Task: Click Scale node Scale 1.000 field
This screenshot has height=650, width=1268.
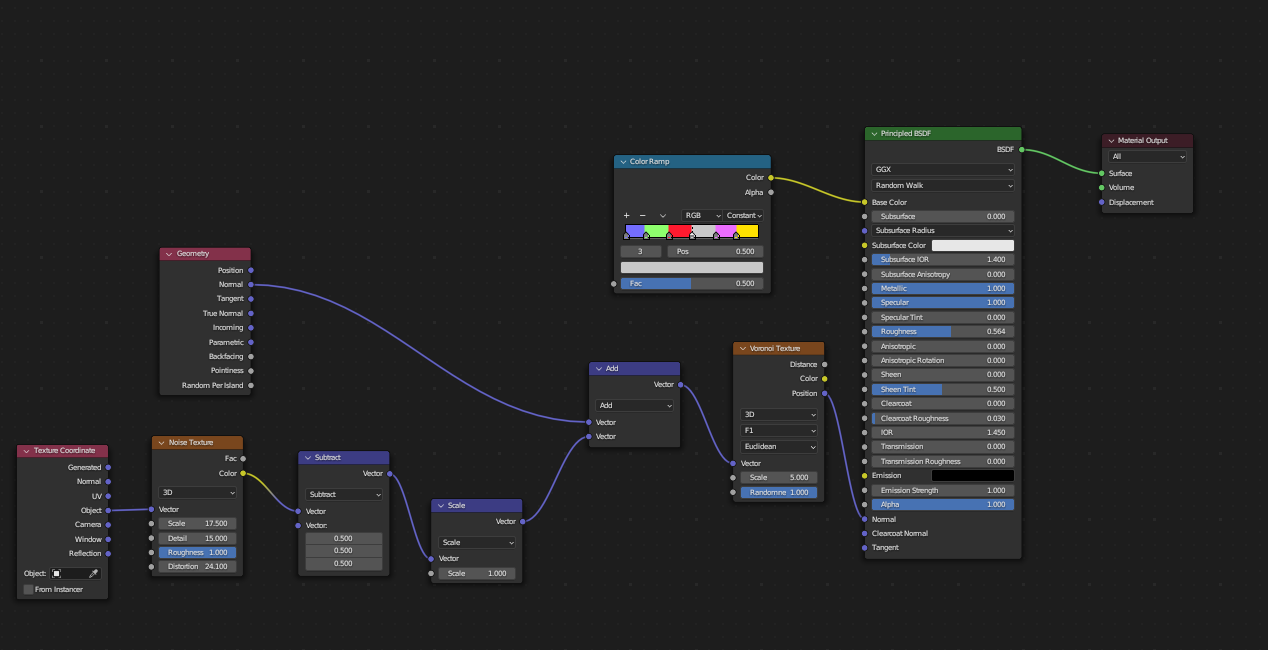Action: pos(477,574)
